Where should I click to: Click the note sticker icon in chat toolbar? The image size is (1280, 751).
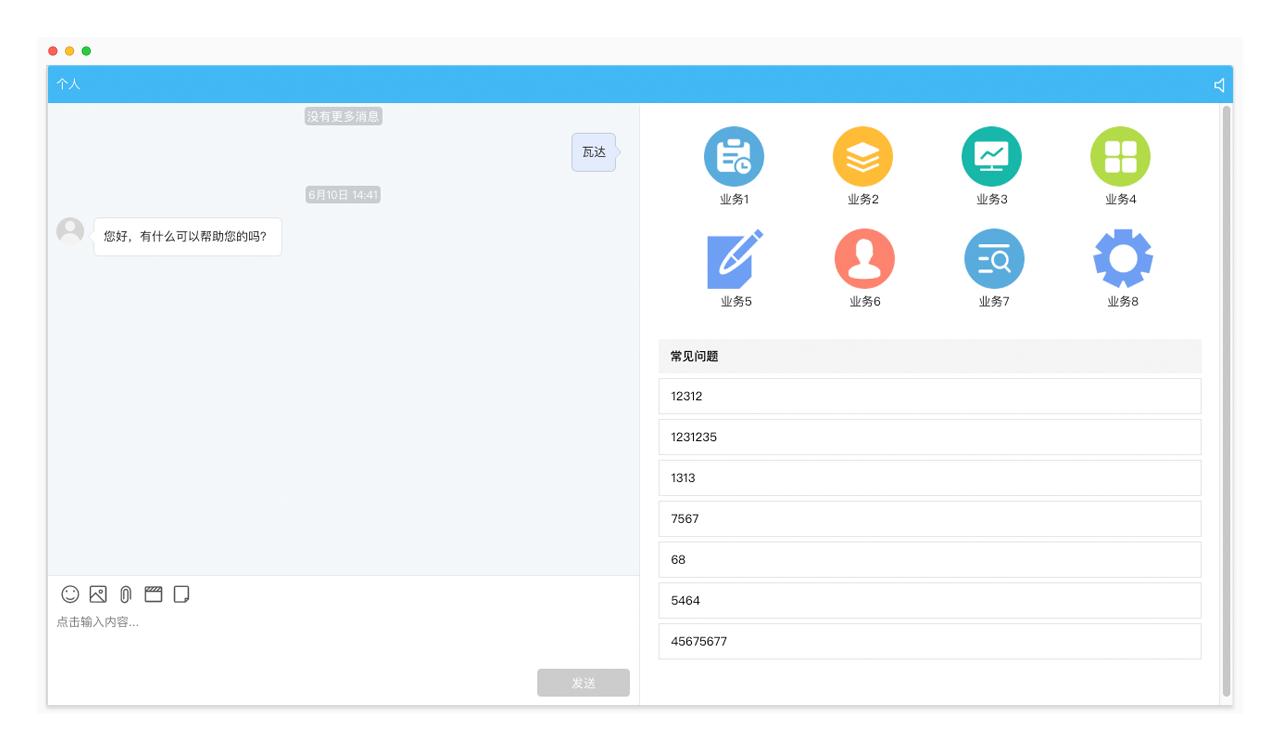point(181,594)
